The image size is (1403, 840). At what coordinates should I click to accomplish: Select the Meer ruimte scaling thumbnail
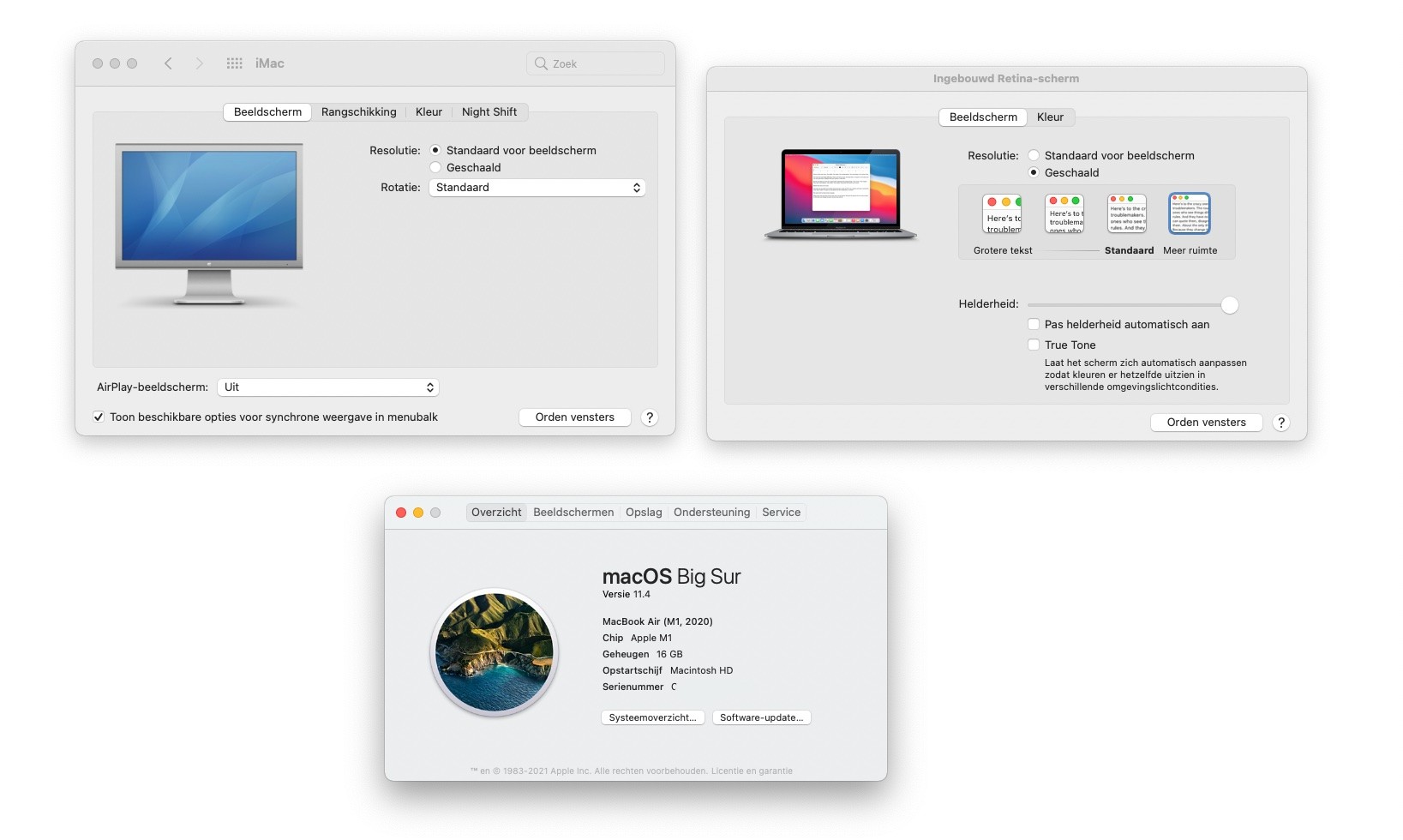1190,213
